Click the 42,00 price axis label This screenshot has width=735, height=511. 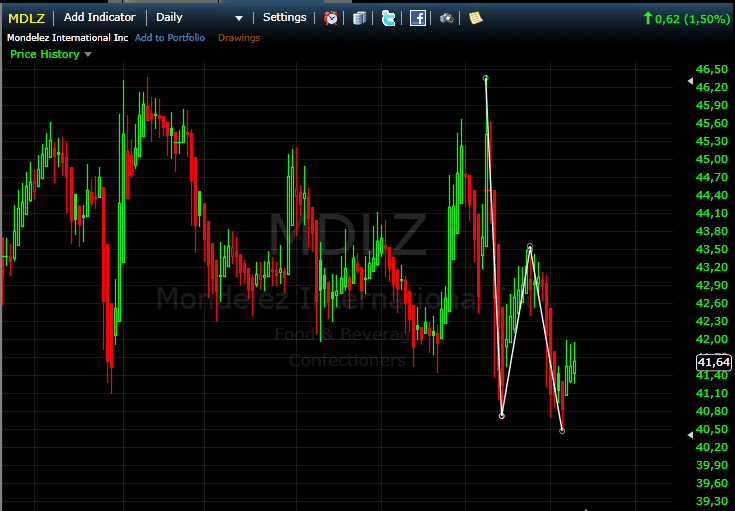[x=712, y=339]
